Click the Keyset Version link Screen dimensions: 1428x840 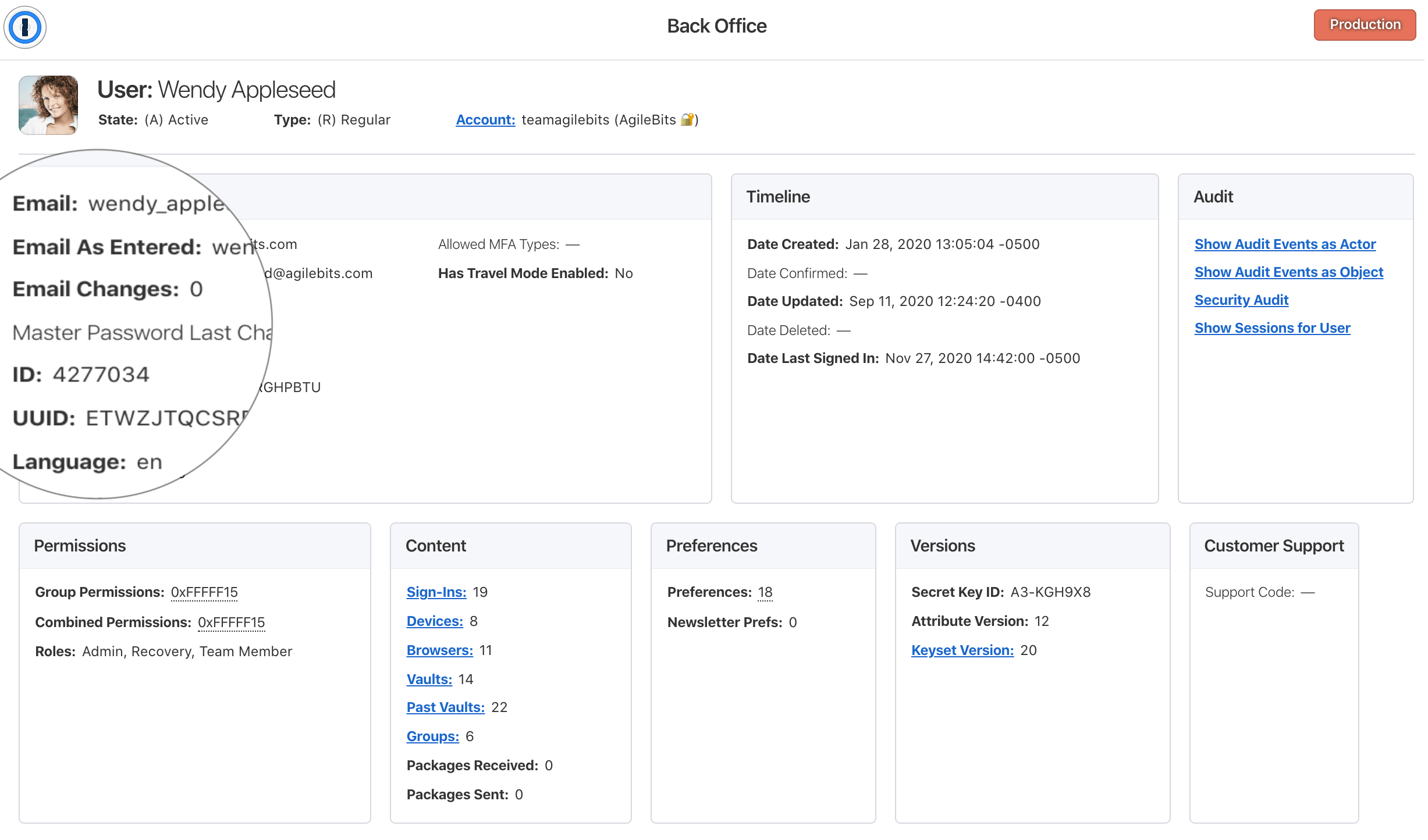tap(962, 650)
